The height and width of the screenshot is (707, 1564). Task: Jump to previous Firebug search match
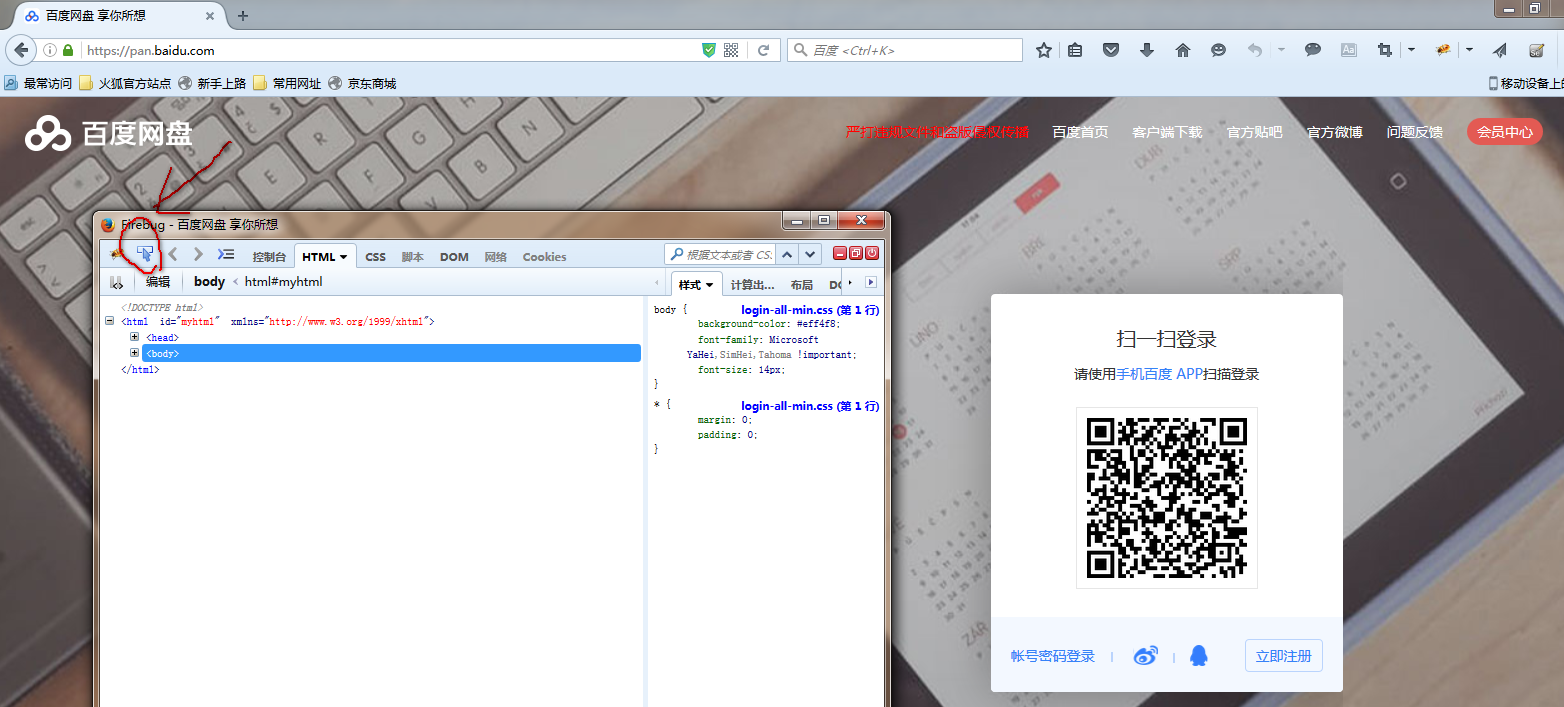click(x=788, y=255)
